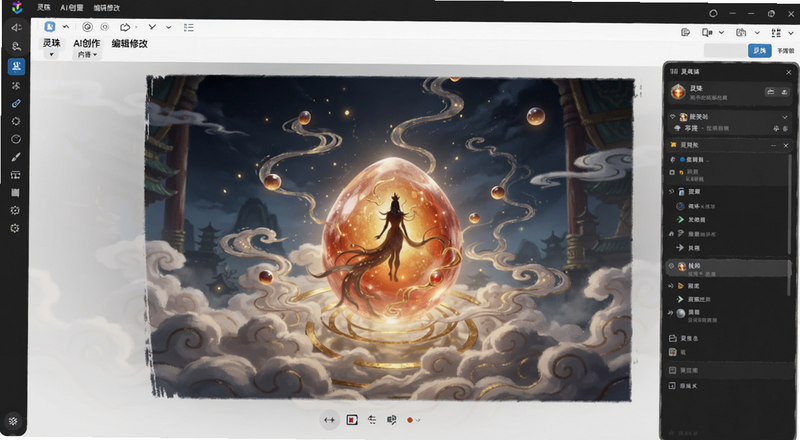The image size is (800, 440).
Task: Collapse the section with the chevron below the 灵珠 card
Action: (x=785, y=117)
